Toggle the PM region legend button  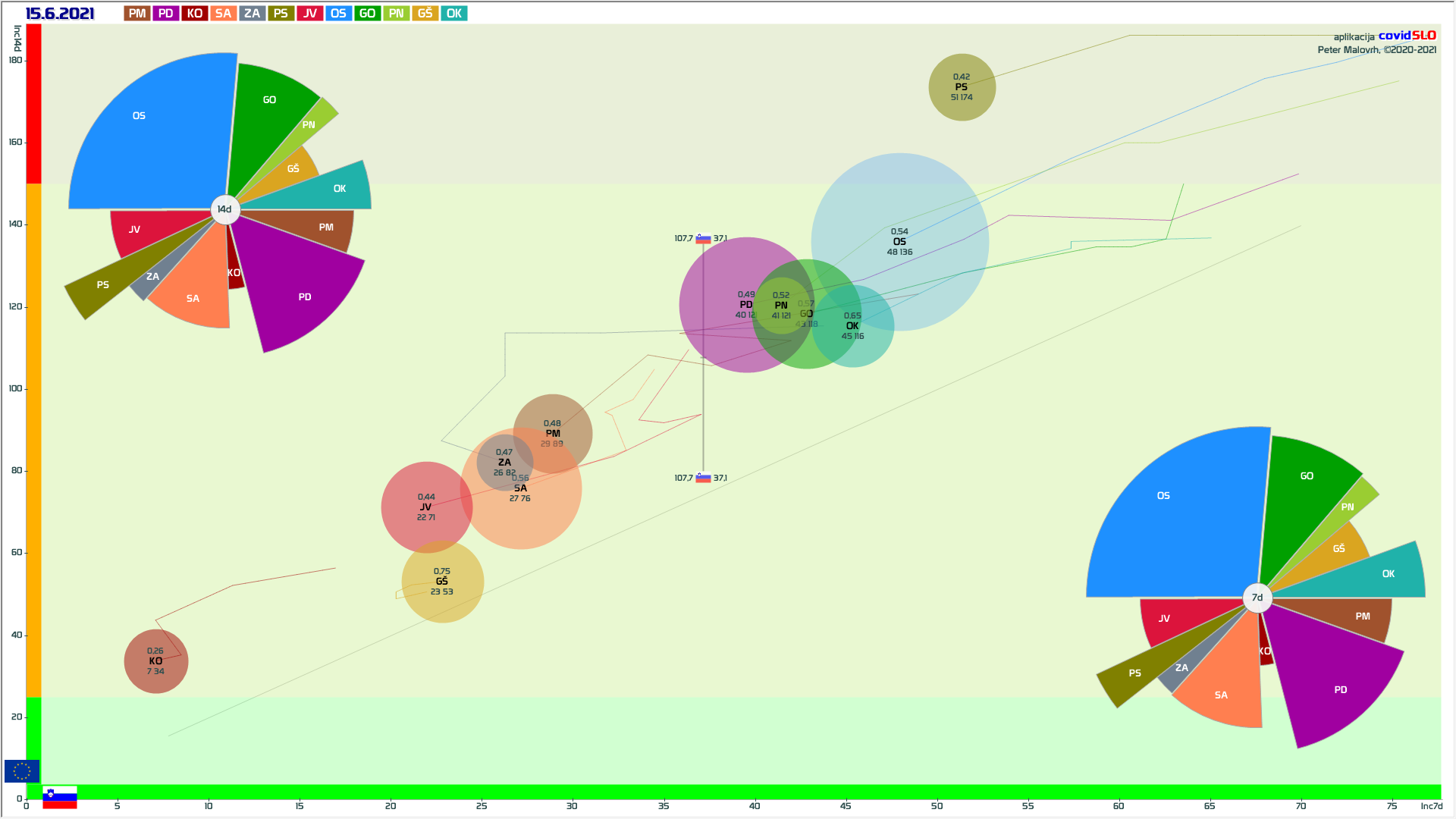(x=137, y=13)
